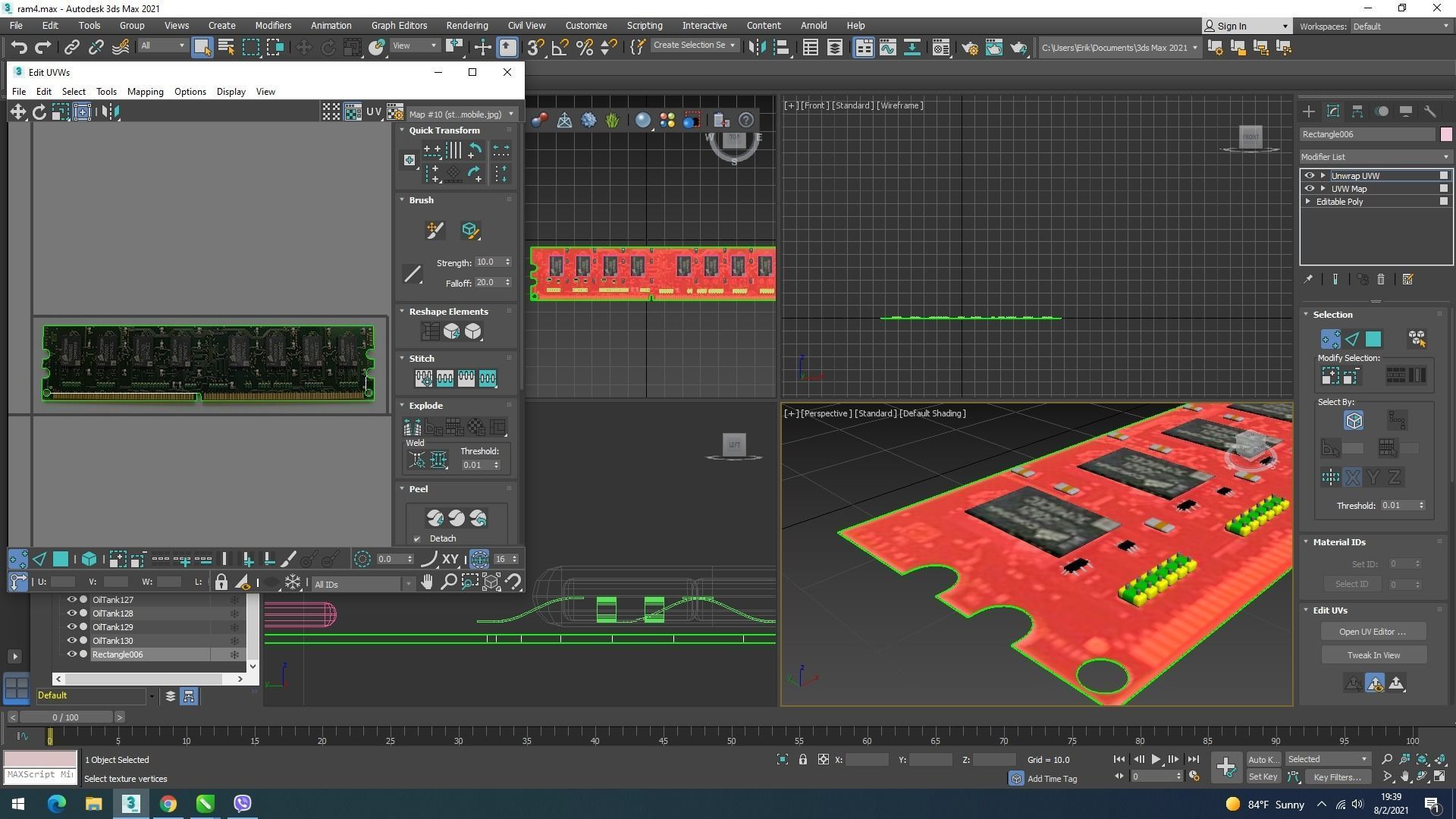Open the Graph Editors menu
Viewport: 1456px width, 819px height.
click(399, 25)
